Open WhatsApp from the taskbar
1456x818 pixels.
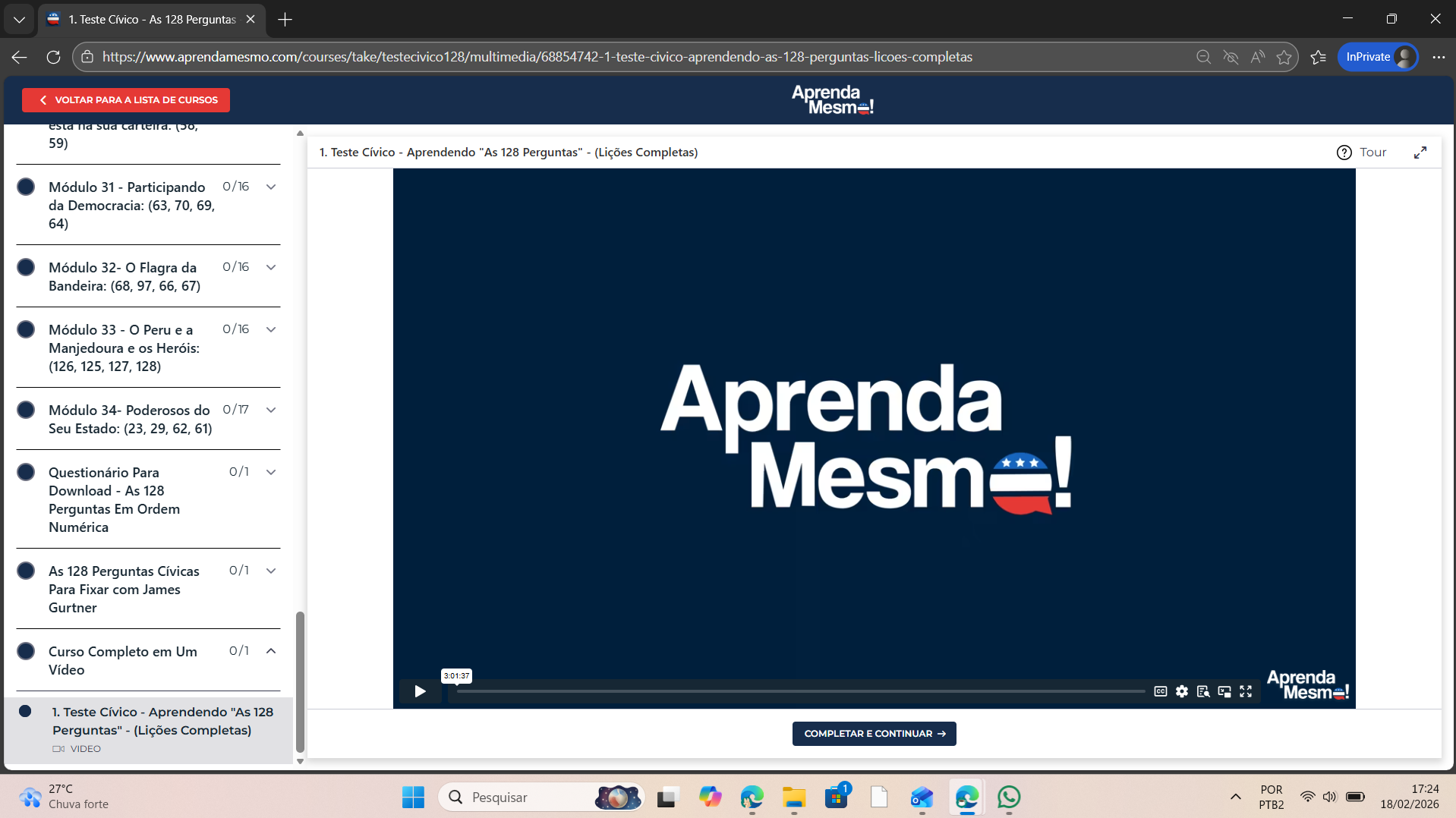click(x=1009, y=797)
